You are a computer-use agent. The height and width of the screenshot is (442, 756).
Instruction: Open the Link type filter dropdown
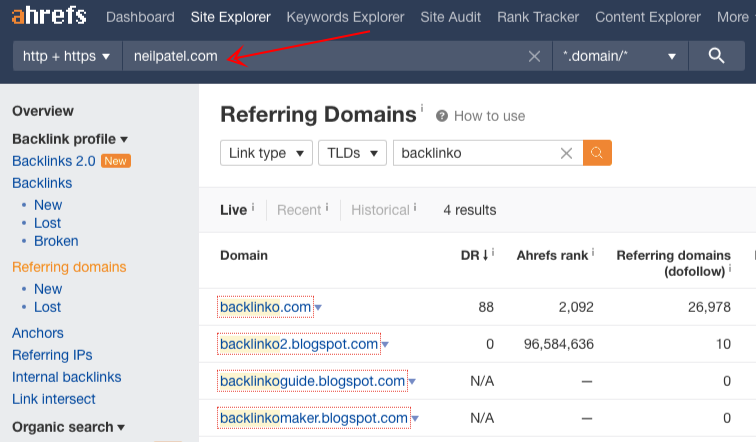pyautogui.click(x=266, y=153)
